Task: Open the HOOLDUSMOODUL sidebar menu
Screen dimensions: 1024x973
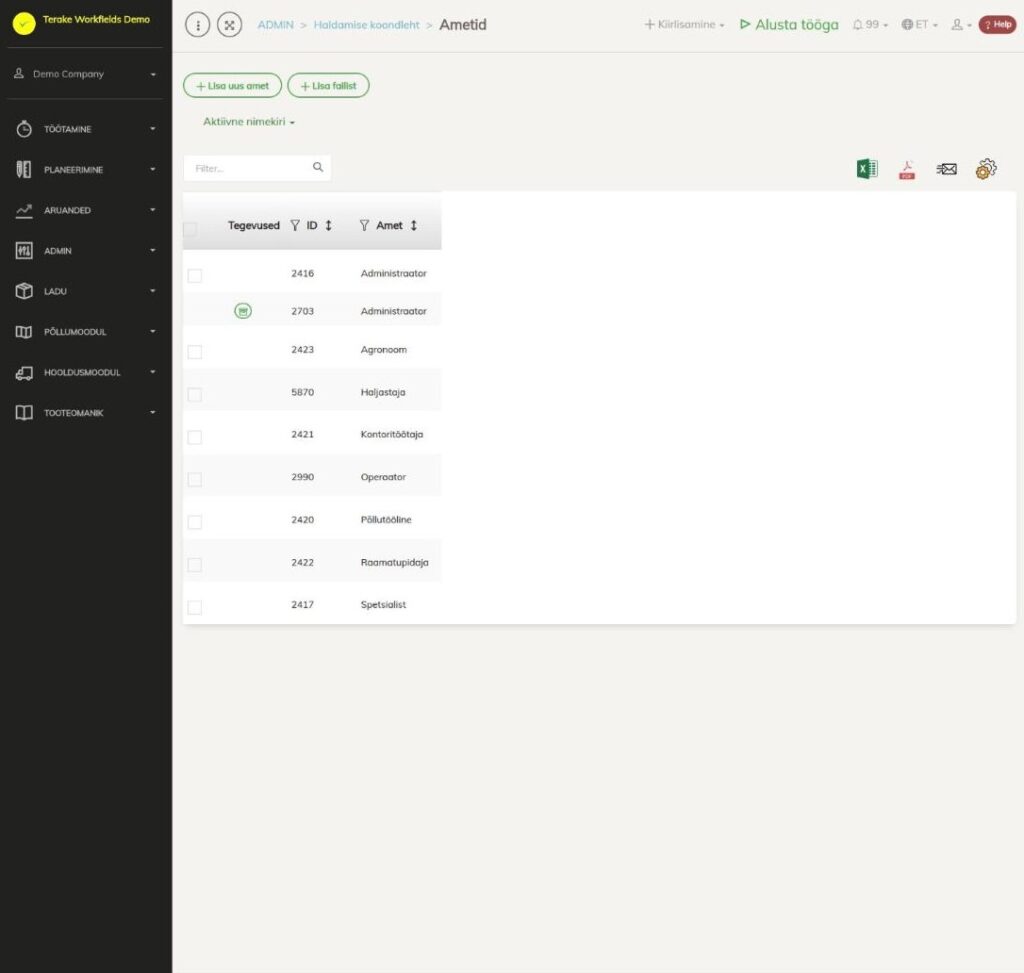Action: click(86, 372)
